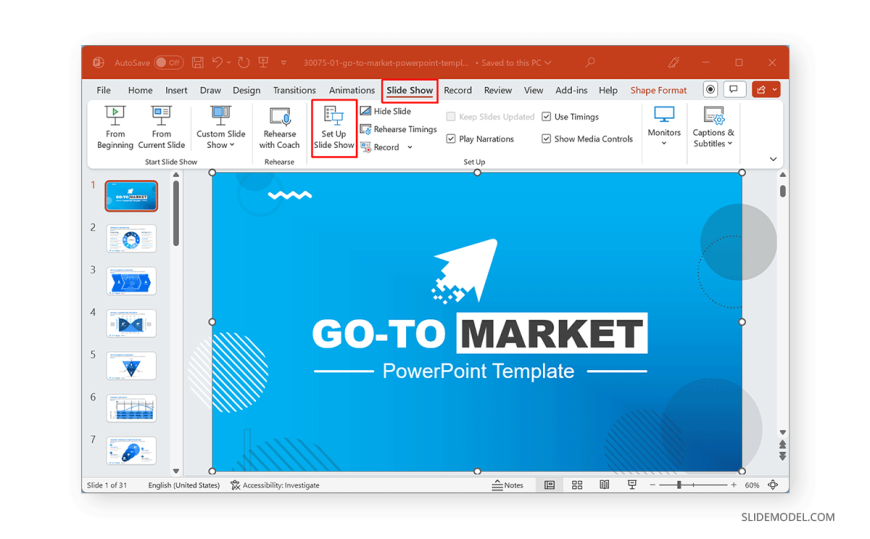Save the presentation with the save icon
This screenshot has width=870, height=539.
tap(198, 63)
